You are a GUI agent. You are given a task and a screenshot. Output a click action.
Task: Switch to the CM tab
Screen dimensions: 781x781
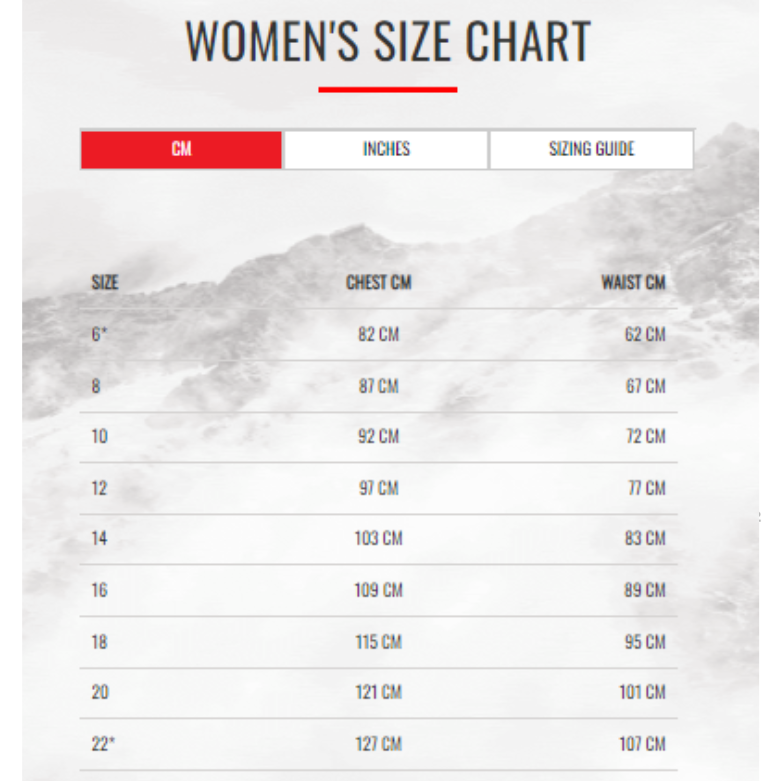tap(181, 149)
